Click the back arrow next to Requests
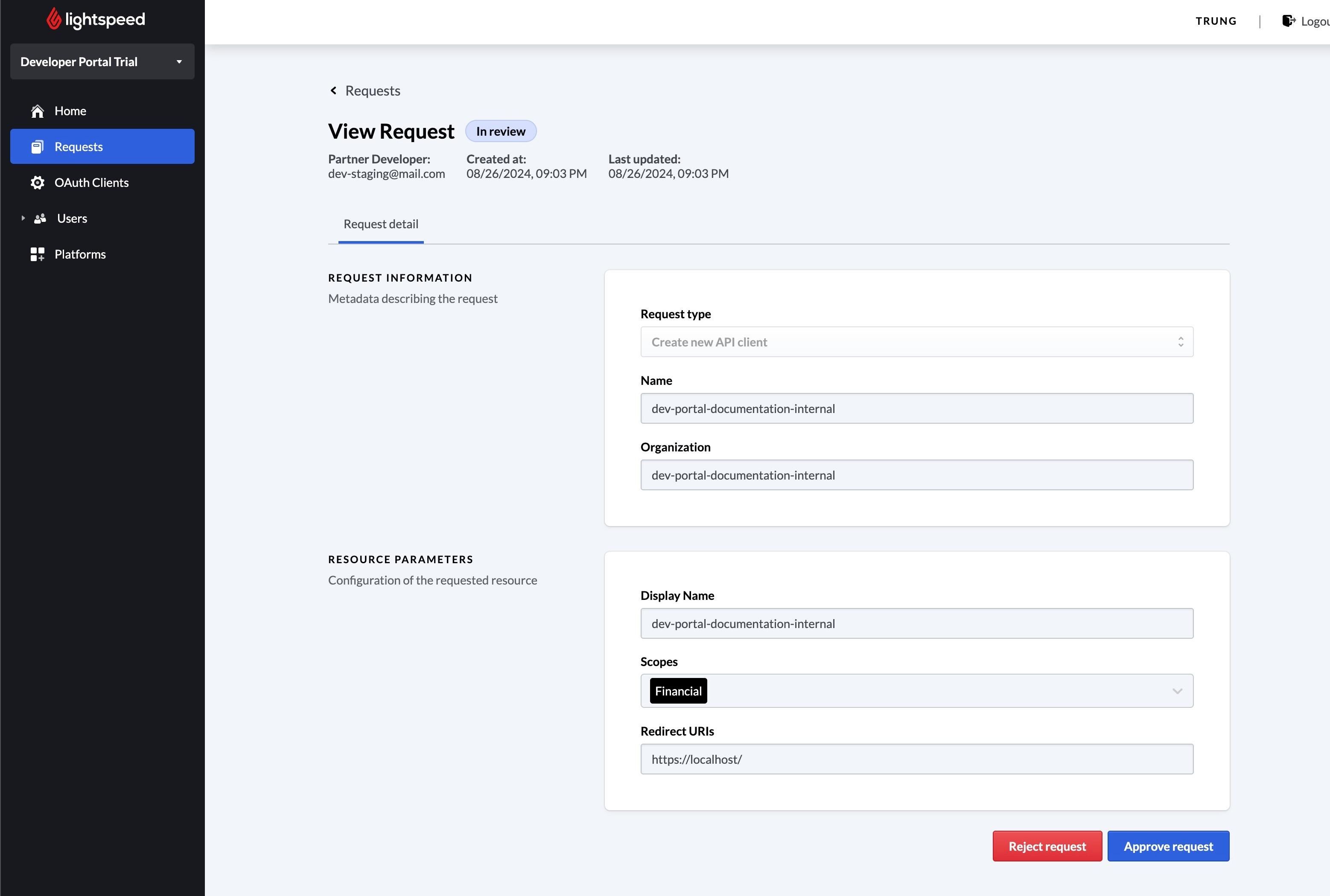 (x=334, y=90)
